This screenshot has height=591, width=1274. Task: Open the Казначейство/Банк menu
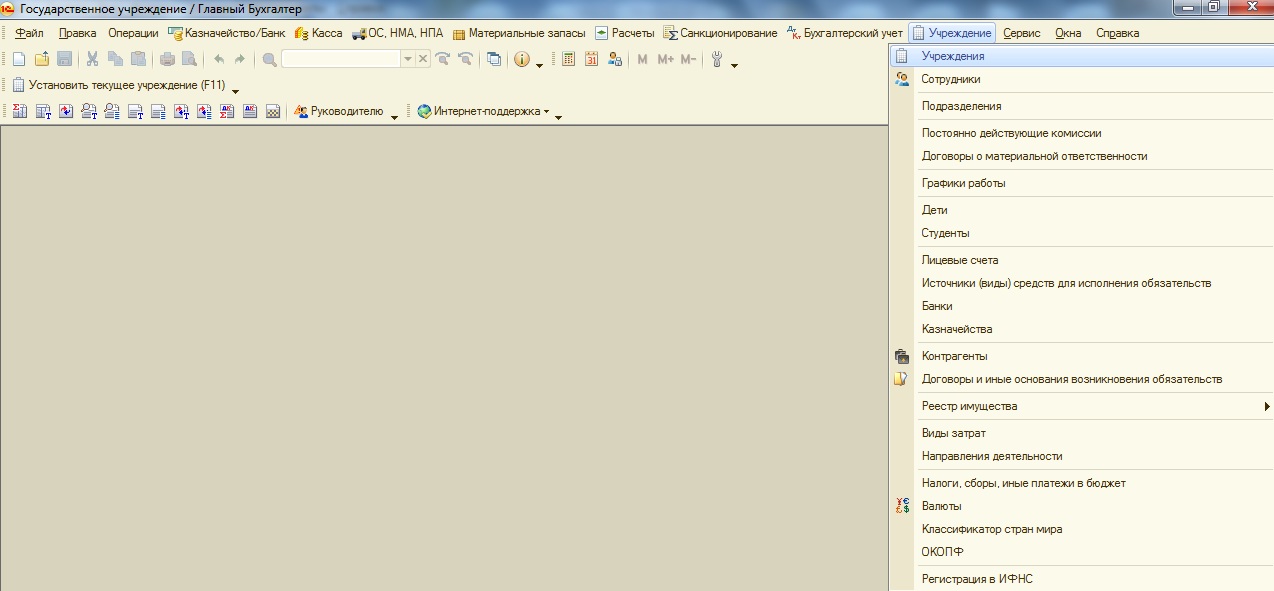click(x=226, y=33)
